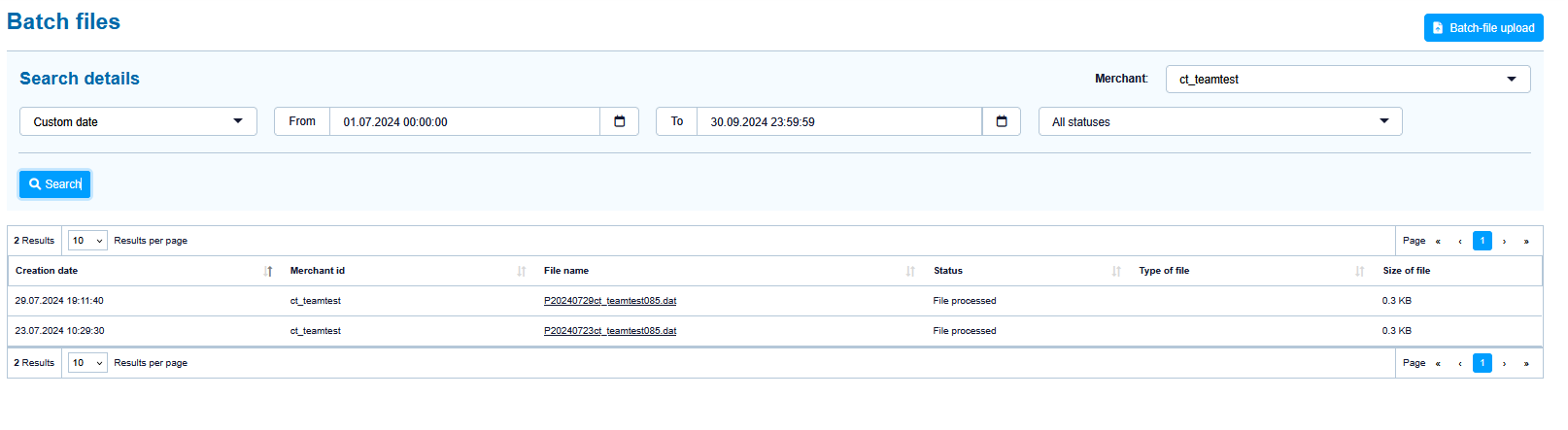The image size is (1568, 430).
Task: Click the Batch-file upload button
Action: pyautogui.click(x=1483, y=28)
